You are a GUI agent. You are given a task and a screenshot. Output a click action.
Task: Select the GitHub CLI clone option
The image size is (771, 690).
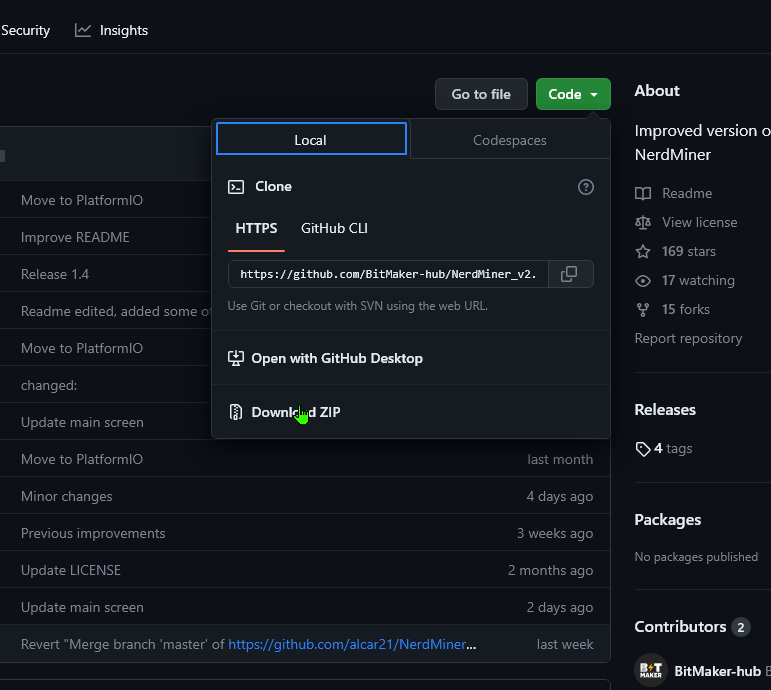[x=334, y=228]
